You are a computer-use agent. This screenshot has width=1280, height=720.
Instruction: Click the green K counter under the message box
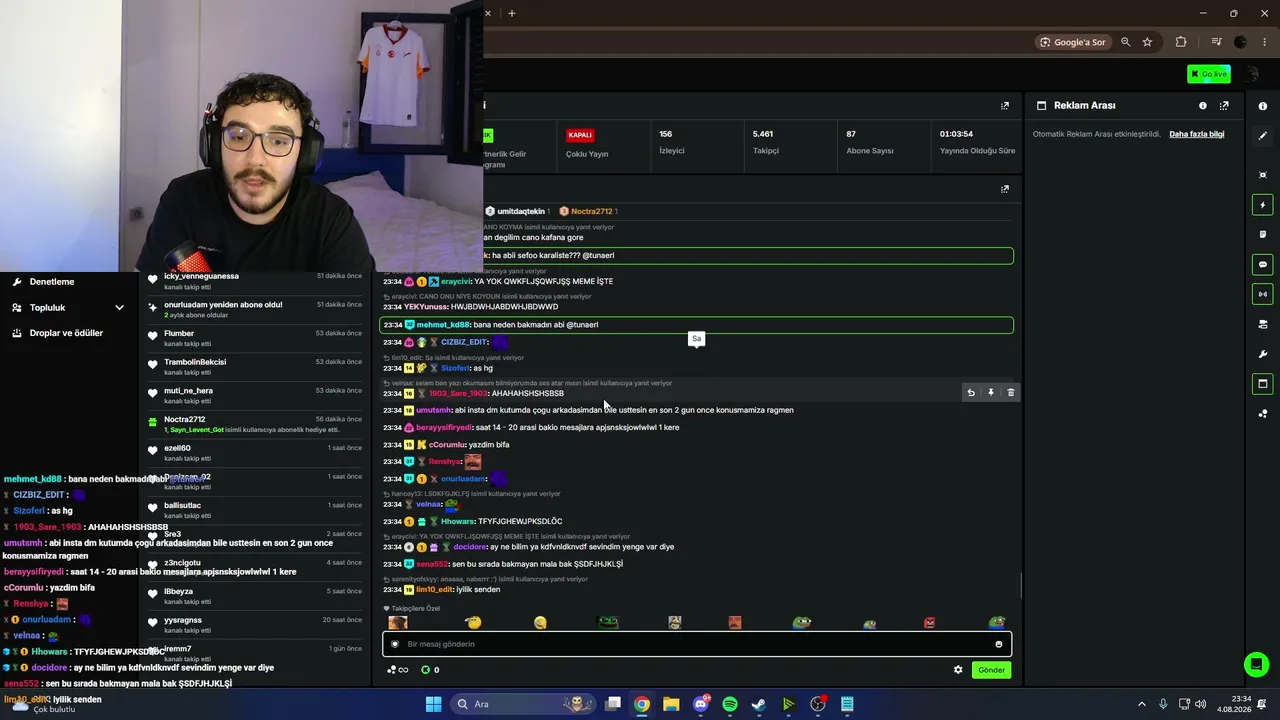tap(431, 670)
